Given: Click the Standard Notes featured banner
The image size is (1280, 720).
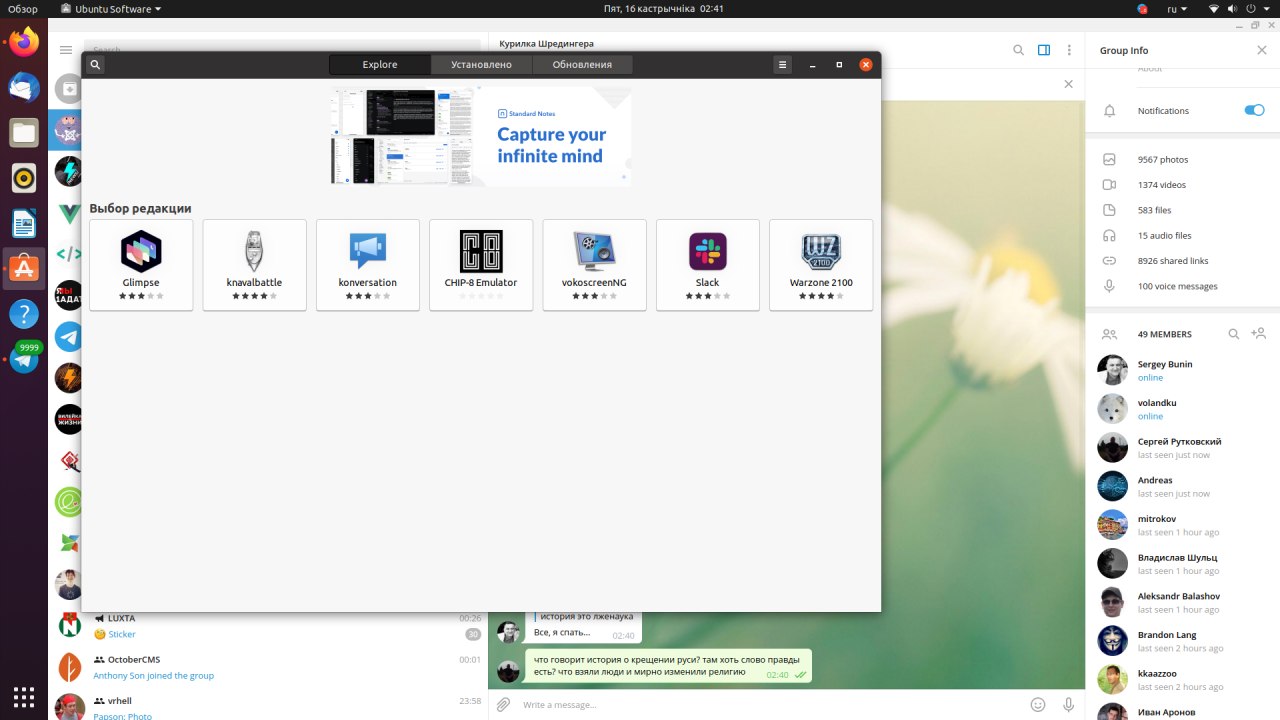Looking at the screenshot, I should pyautogui.click(x=481, y=136).
